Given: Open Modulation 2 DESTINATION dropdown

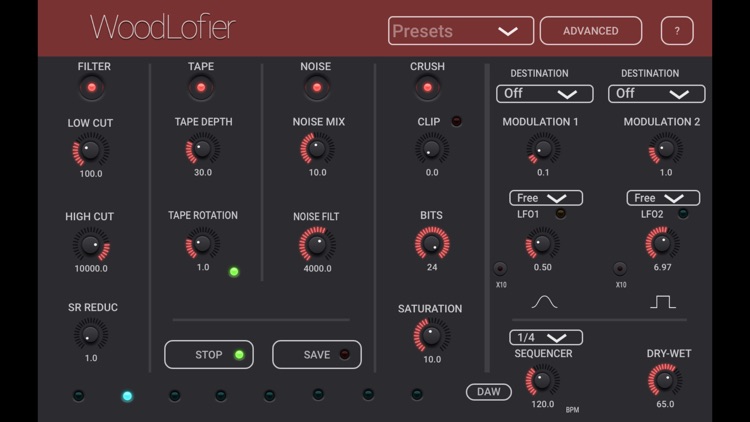Looking at the screenshot, I should click(657, 94).
